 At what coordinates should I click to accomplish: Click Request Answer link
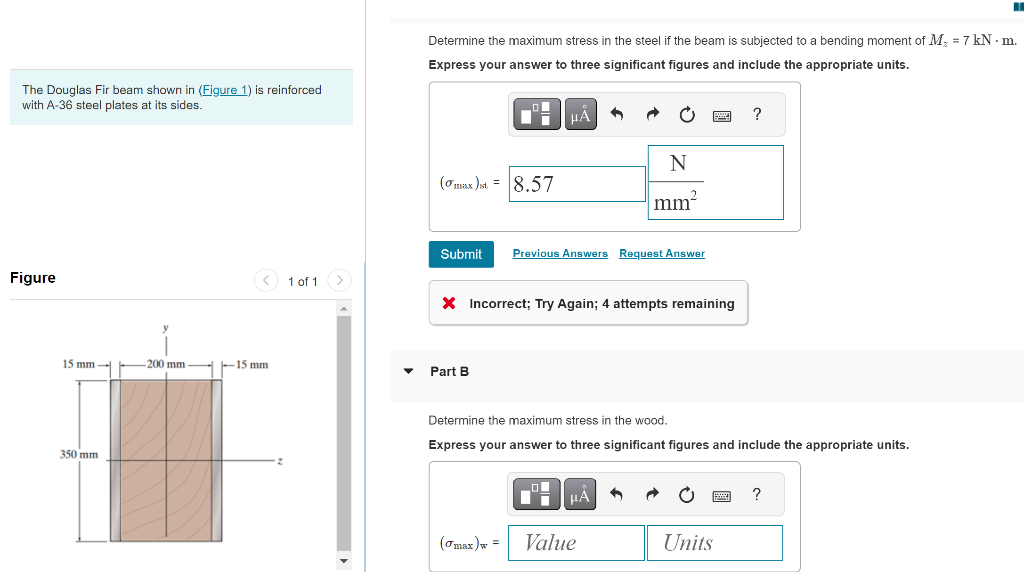pos(662,253)
